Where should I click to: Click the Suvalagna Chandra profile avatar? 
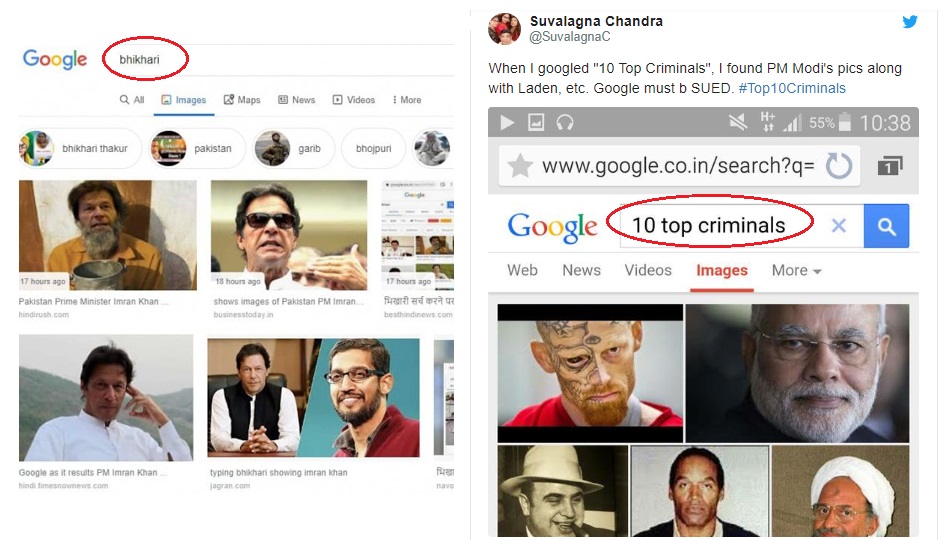[x=504, y=29]
